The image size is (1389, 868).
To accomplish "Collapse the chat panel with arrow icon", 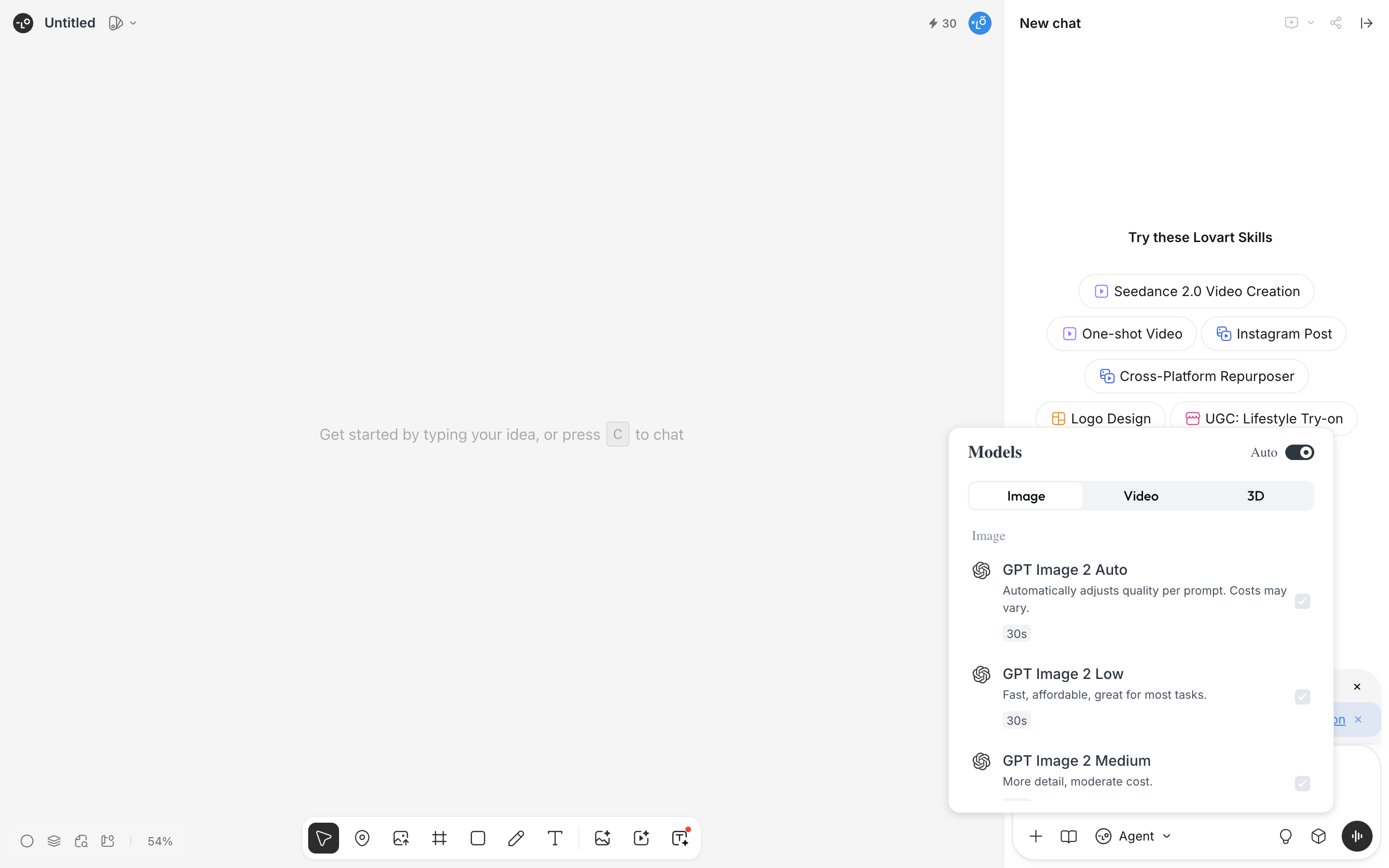I will (1366, 23).
